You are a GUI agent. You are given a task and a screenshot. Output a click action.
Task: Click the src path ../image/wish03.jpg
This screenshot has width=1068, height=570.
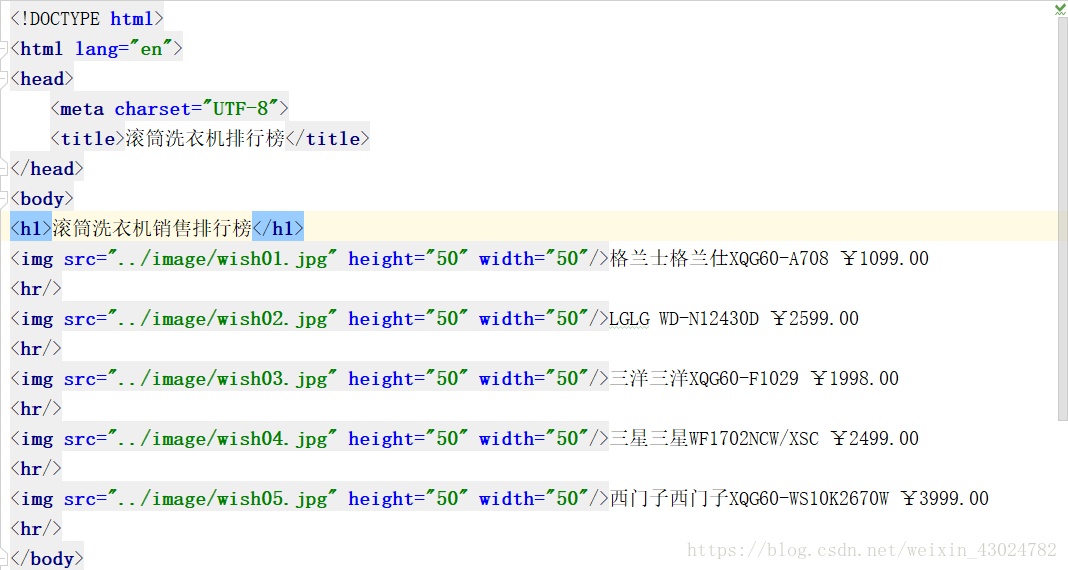click(x=222, y=379)
